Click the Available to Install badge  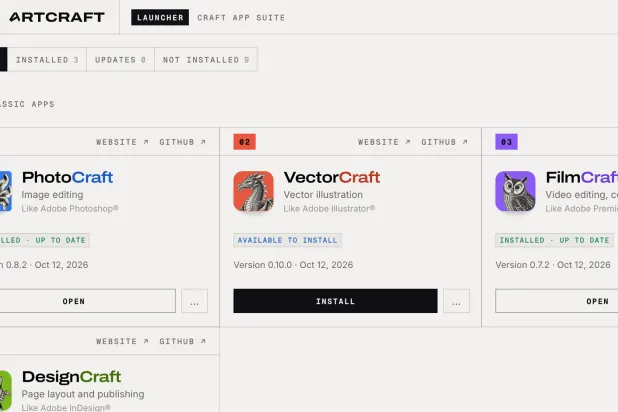point(287,240)
